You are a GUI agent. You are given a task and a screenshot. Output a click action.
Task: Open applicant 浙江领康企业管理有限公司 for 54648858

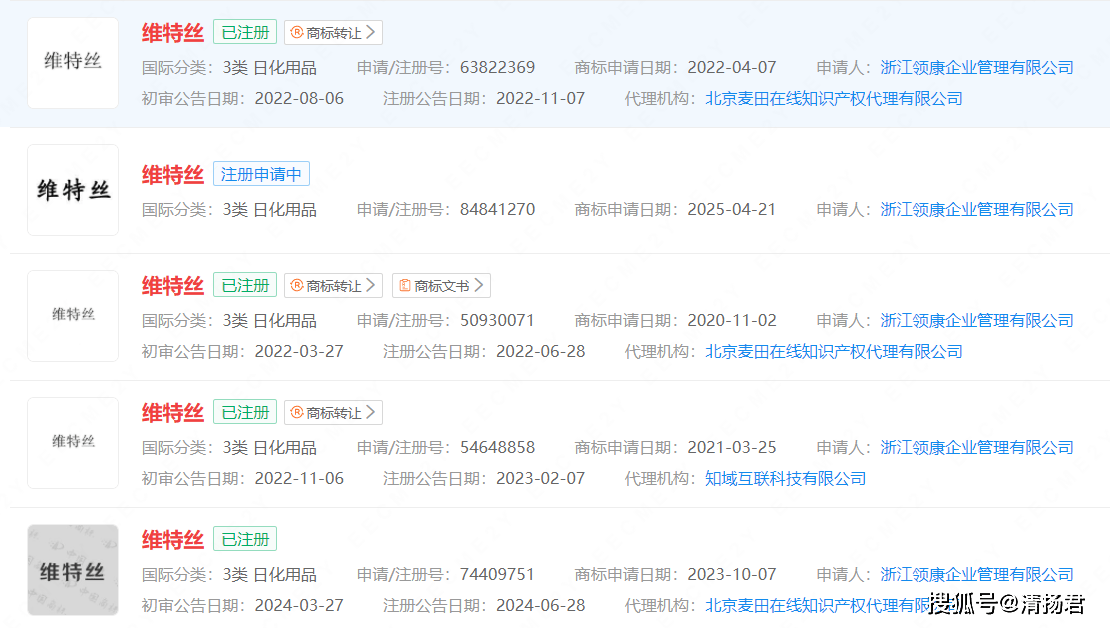pyautogui.click(x=977, y=447)
